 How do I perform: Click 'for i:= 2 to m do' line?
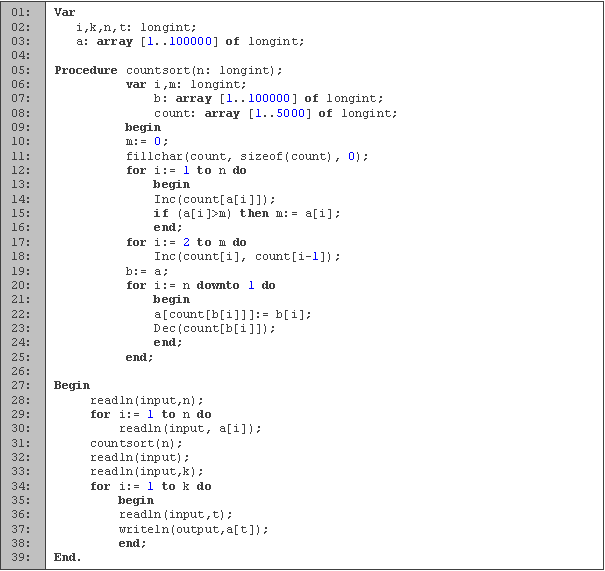186,242
